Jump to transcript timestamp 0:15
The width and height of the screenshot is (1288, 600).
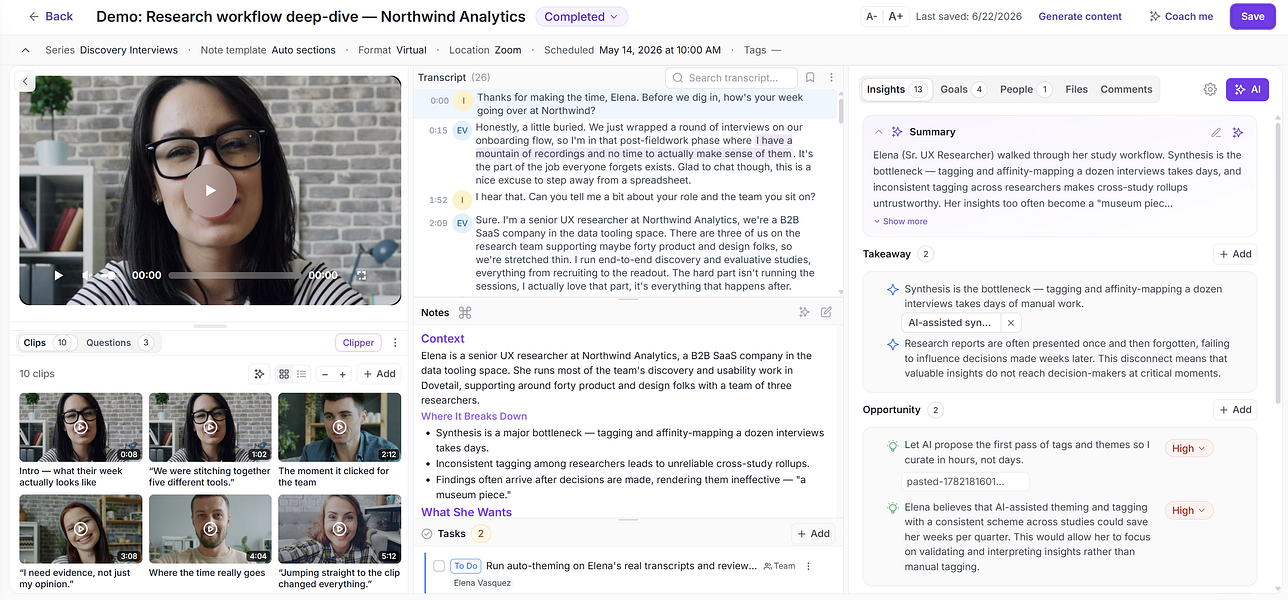[438, 130]
